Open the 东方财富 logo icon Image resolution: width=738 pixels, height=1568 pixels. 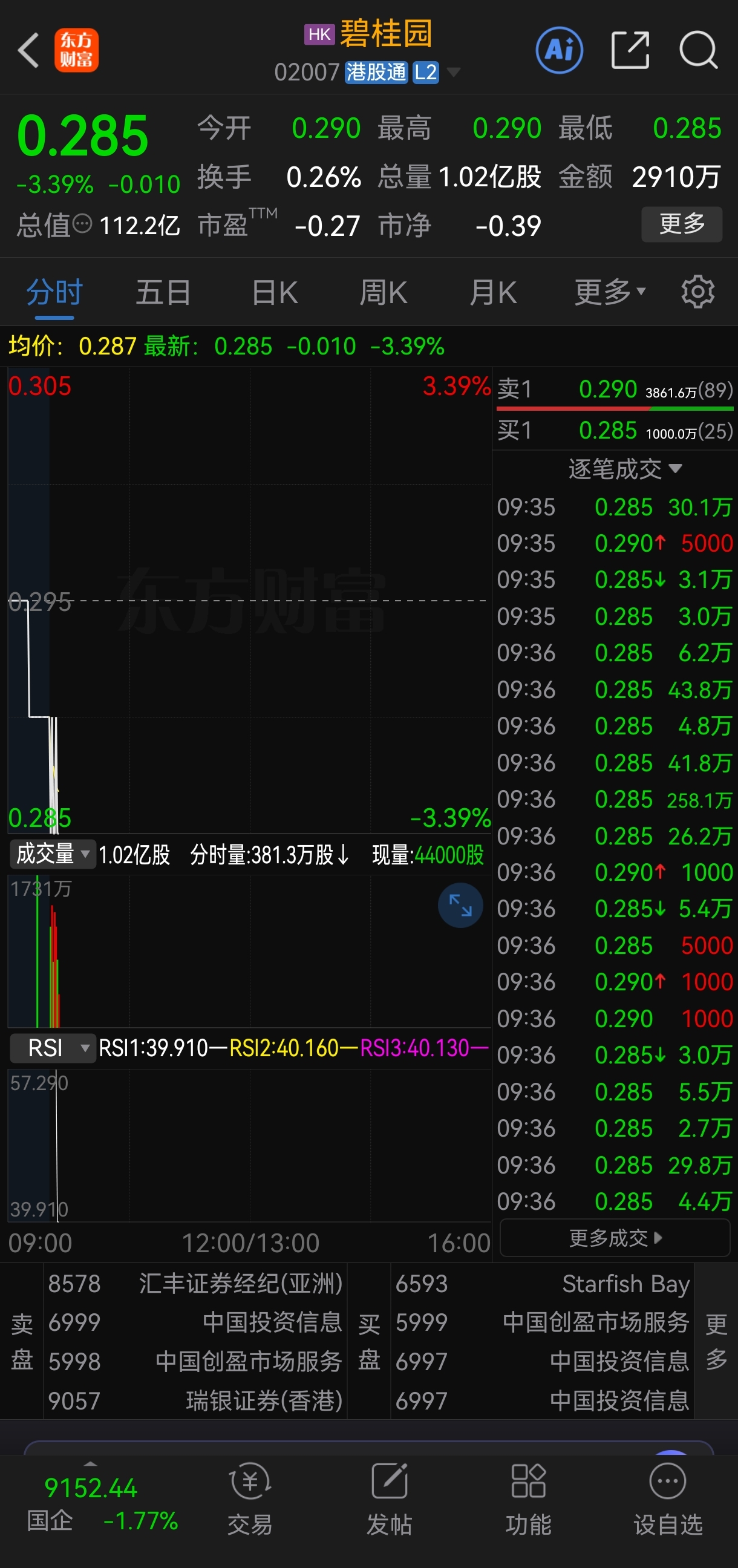[76, 50]
